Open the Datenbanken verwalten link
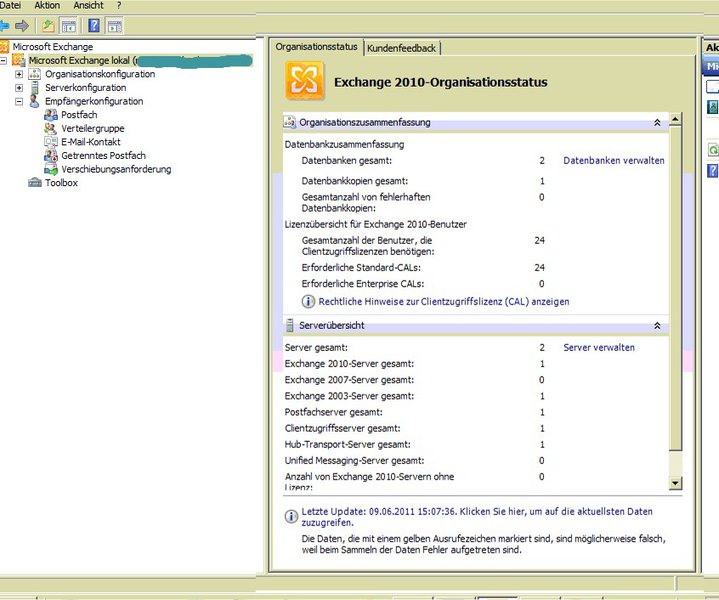Screen dimensions: 719x600 tap(614, 161)
